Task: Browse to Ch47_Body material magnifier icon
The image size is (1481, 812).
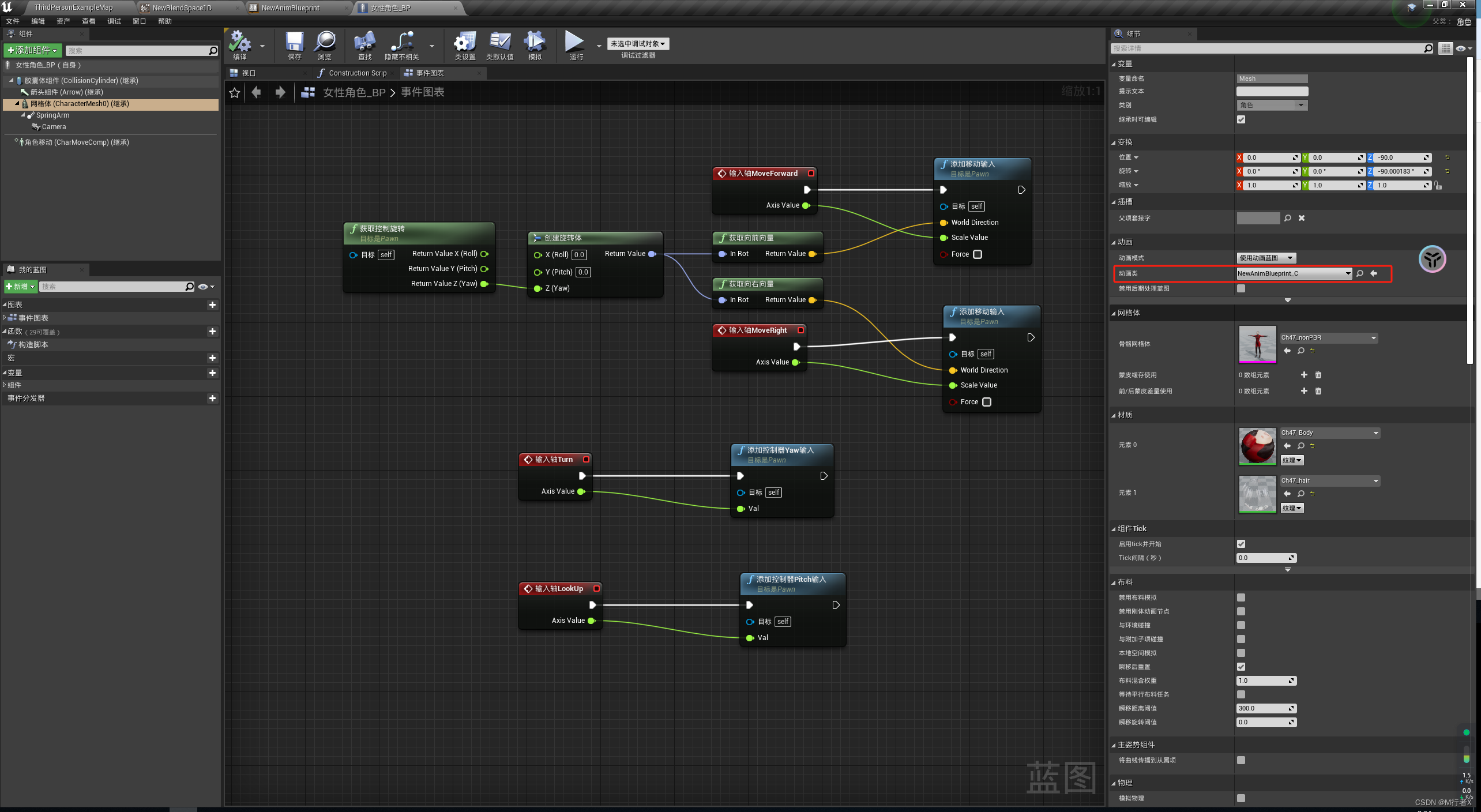Action: [x=1301, y=446]
